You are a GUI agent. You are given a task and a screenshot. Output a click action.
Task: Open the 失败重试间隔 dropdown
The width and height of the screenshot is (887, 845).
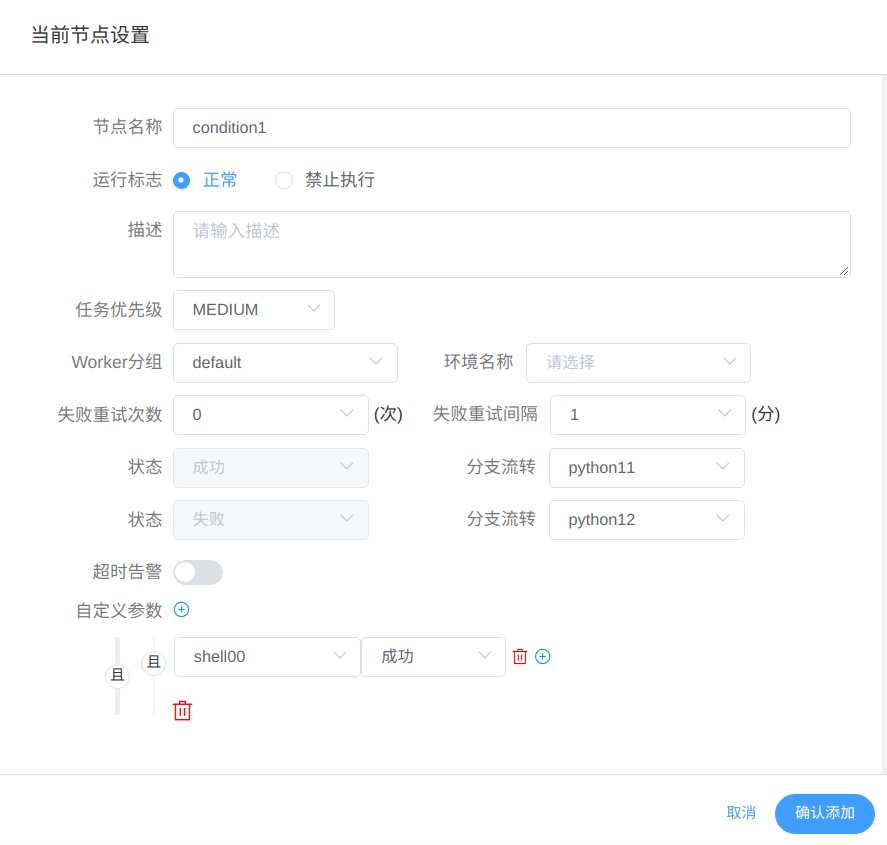pos(647,415)
